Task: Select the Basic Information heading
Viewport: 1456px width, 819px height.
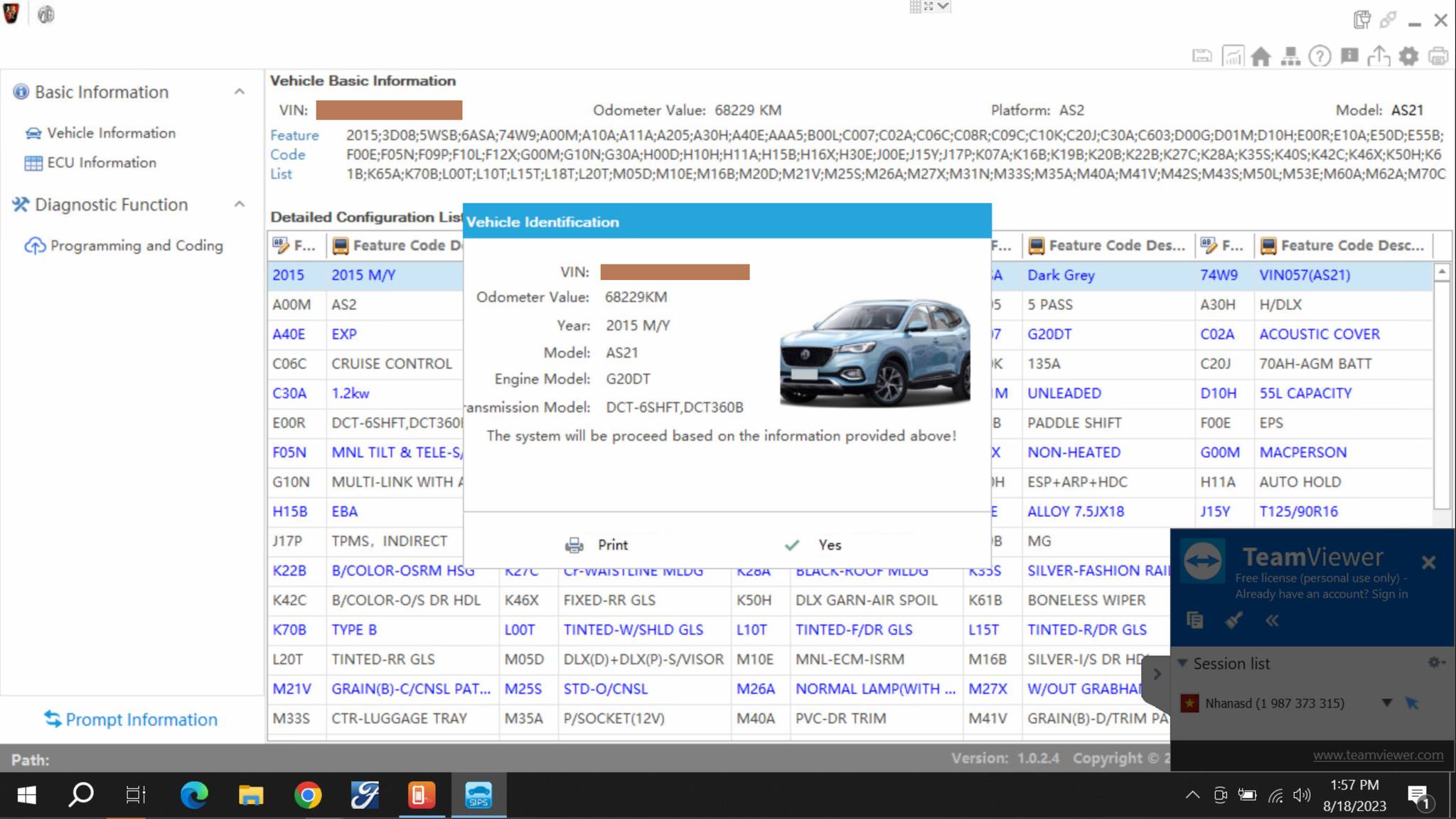Action: 102,92
